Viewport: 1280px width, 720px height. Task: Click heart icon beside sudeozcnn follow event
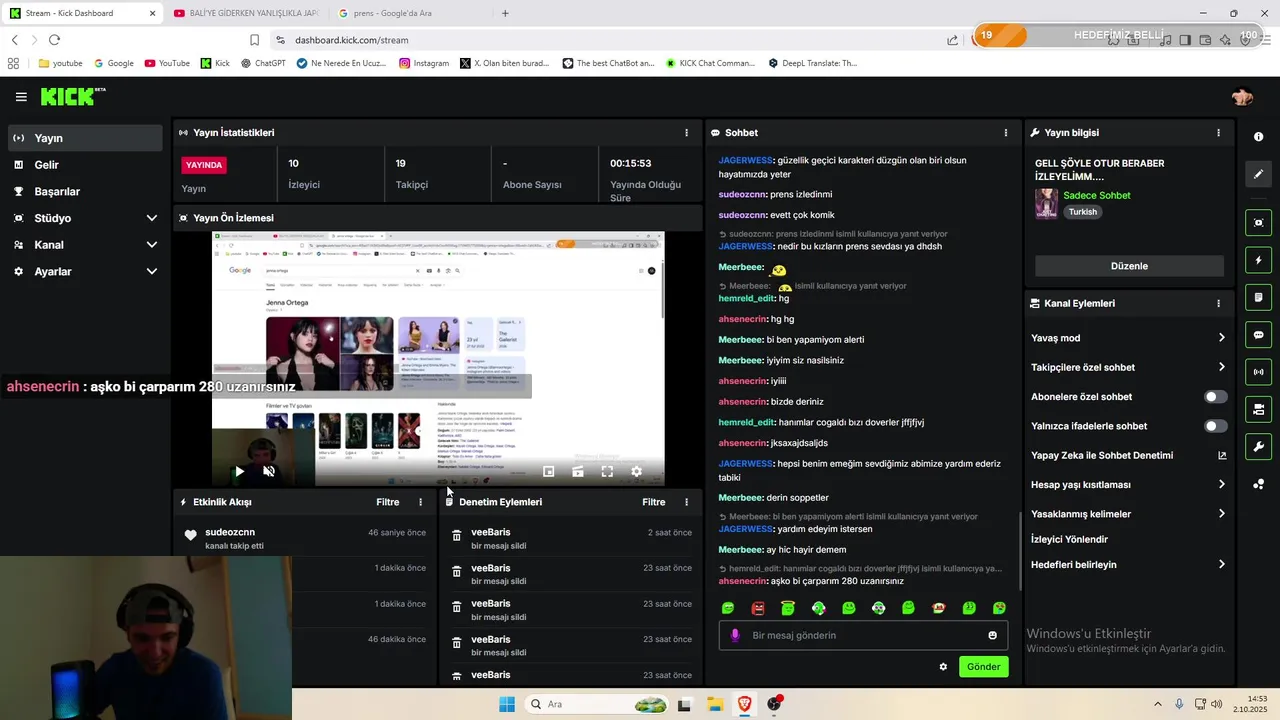pyautogui.click(x=190, y=536)
